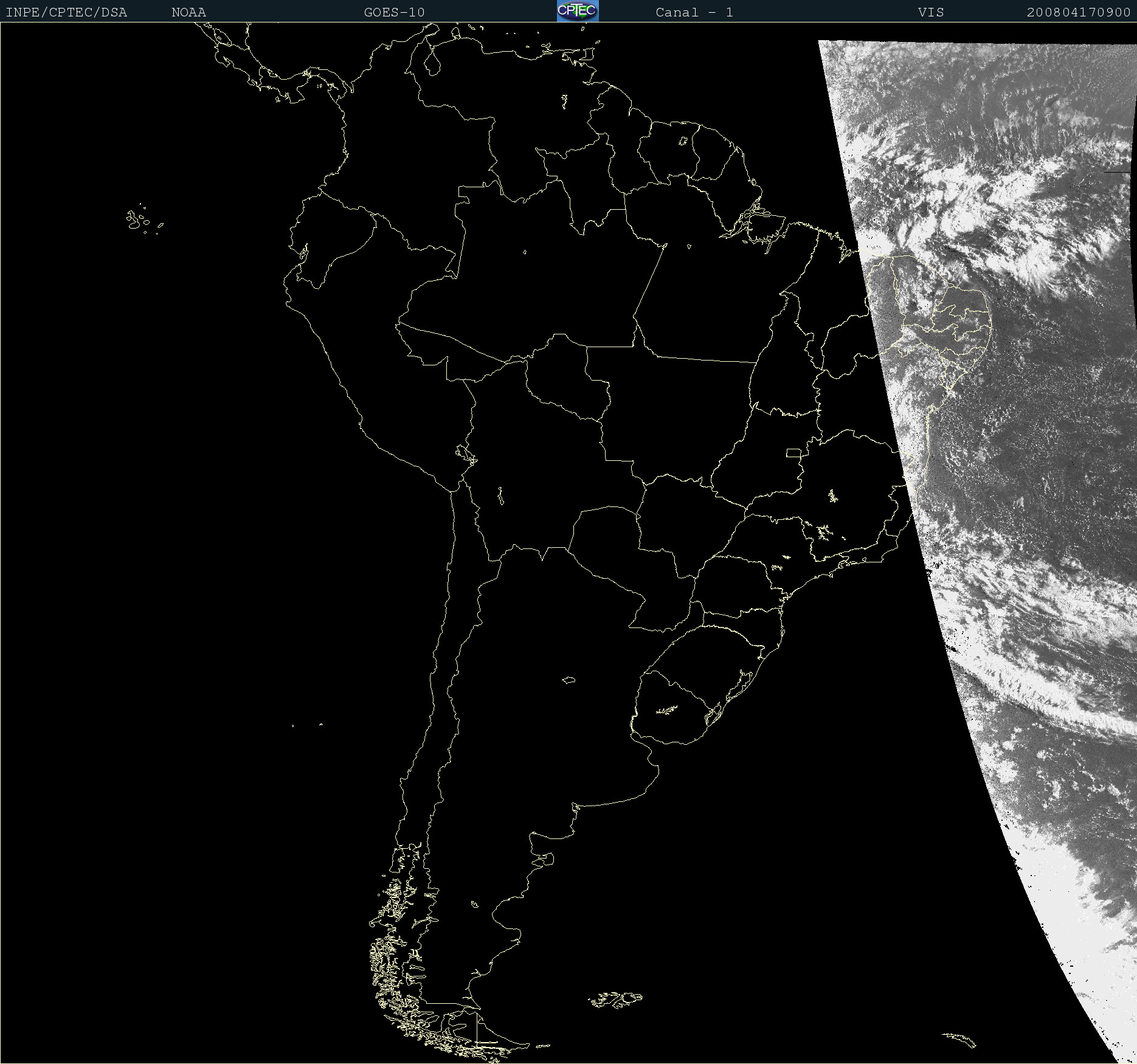Image resolution: width=1137 pixels, height=1064 pixels.
Task: Click the CPTEC logo in header
Action: click(578, 11)
